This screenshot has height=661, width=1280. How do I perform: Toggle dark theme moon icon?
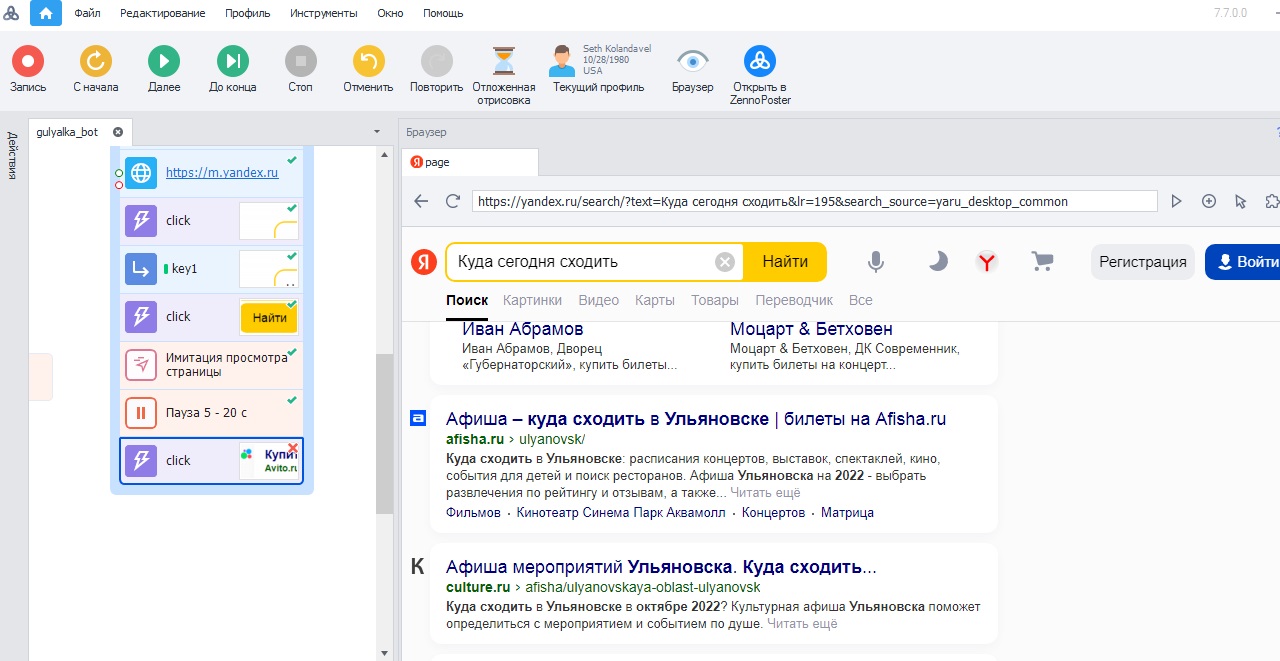(937, 262)
